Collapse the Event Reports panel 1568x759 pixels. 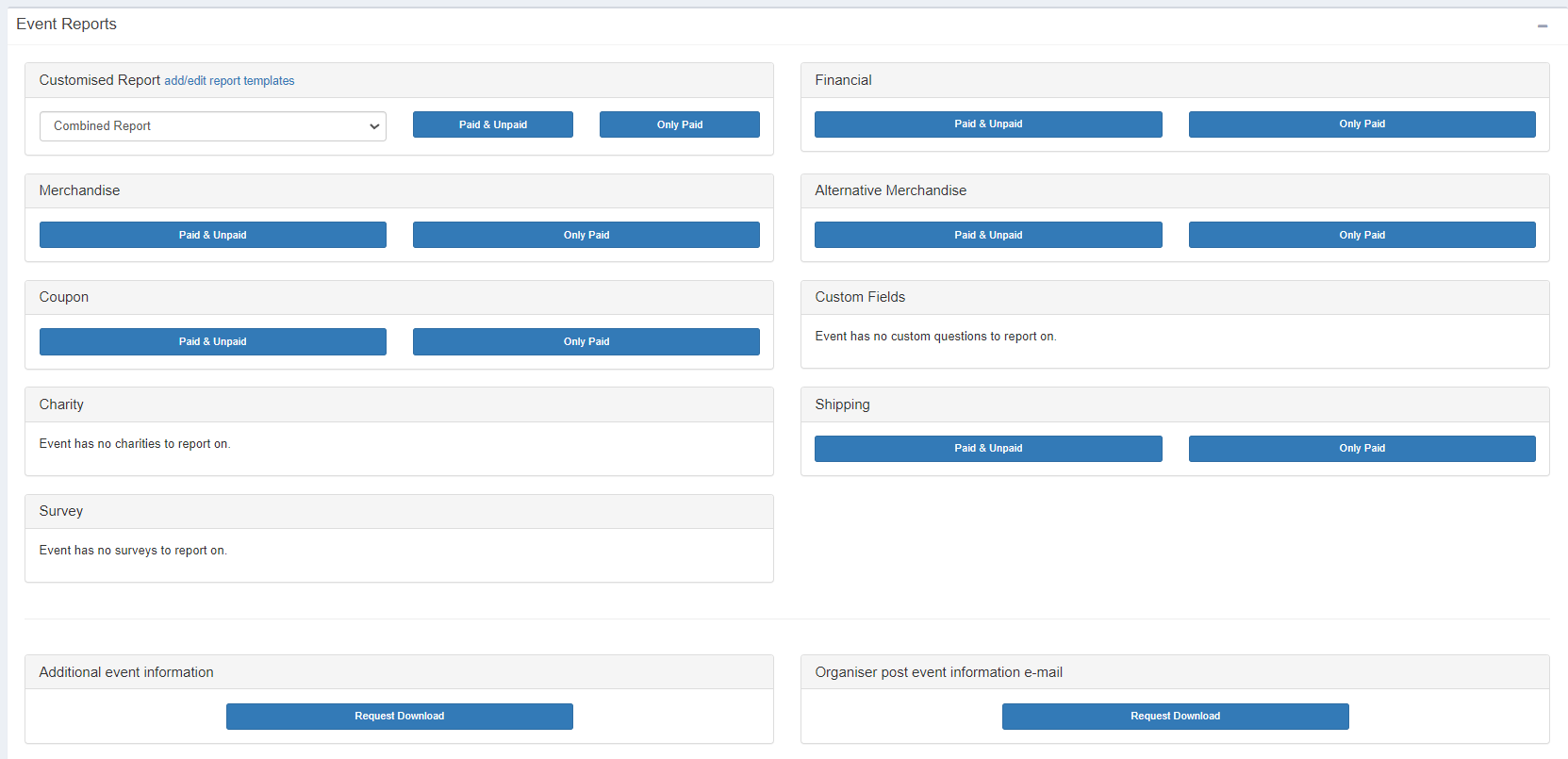point(1543,25)
